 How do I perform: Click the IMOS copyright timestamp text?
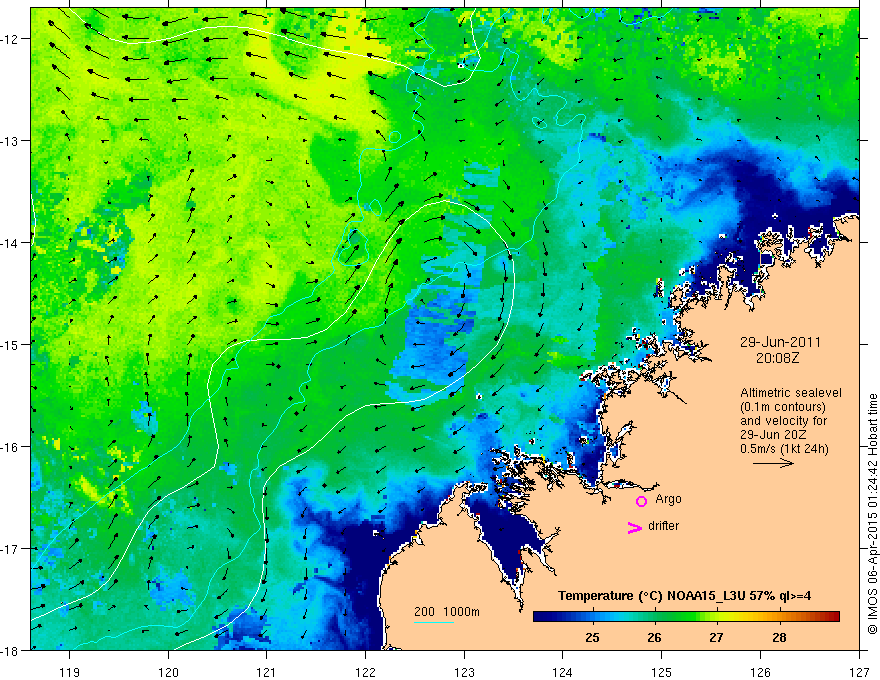872,515
